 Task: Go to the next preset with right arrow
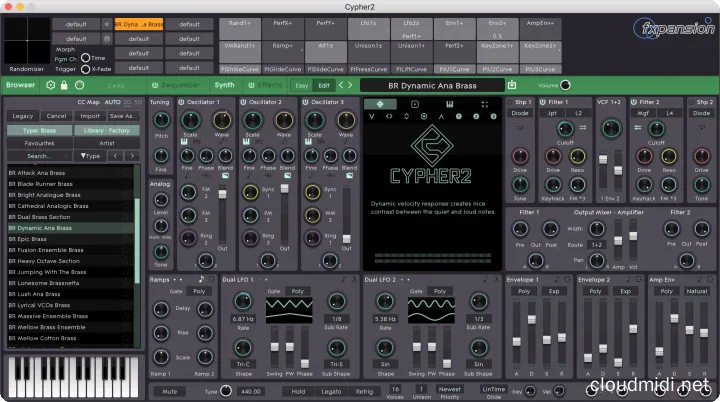(351, 86)
